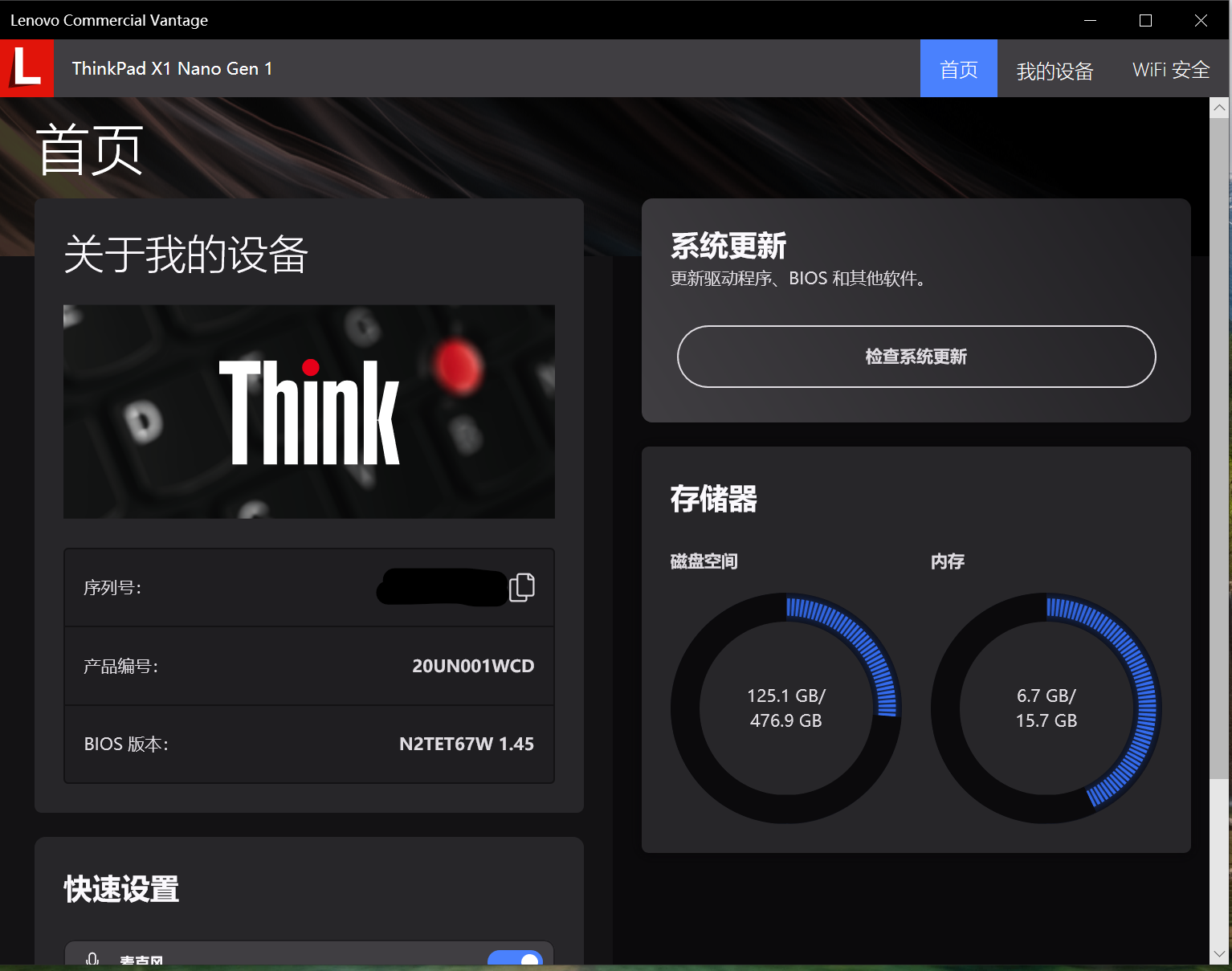
Task: Minimize the Lenovo Commercial Vantage window
Action: [1090, 20]
